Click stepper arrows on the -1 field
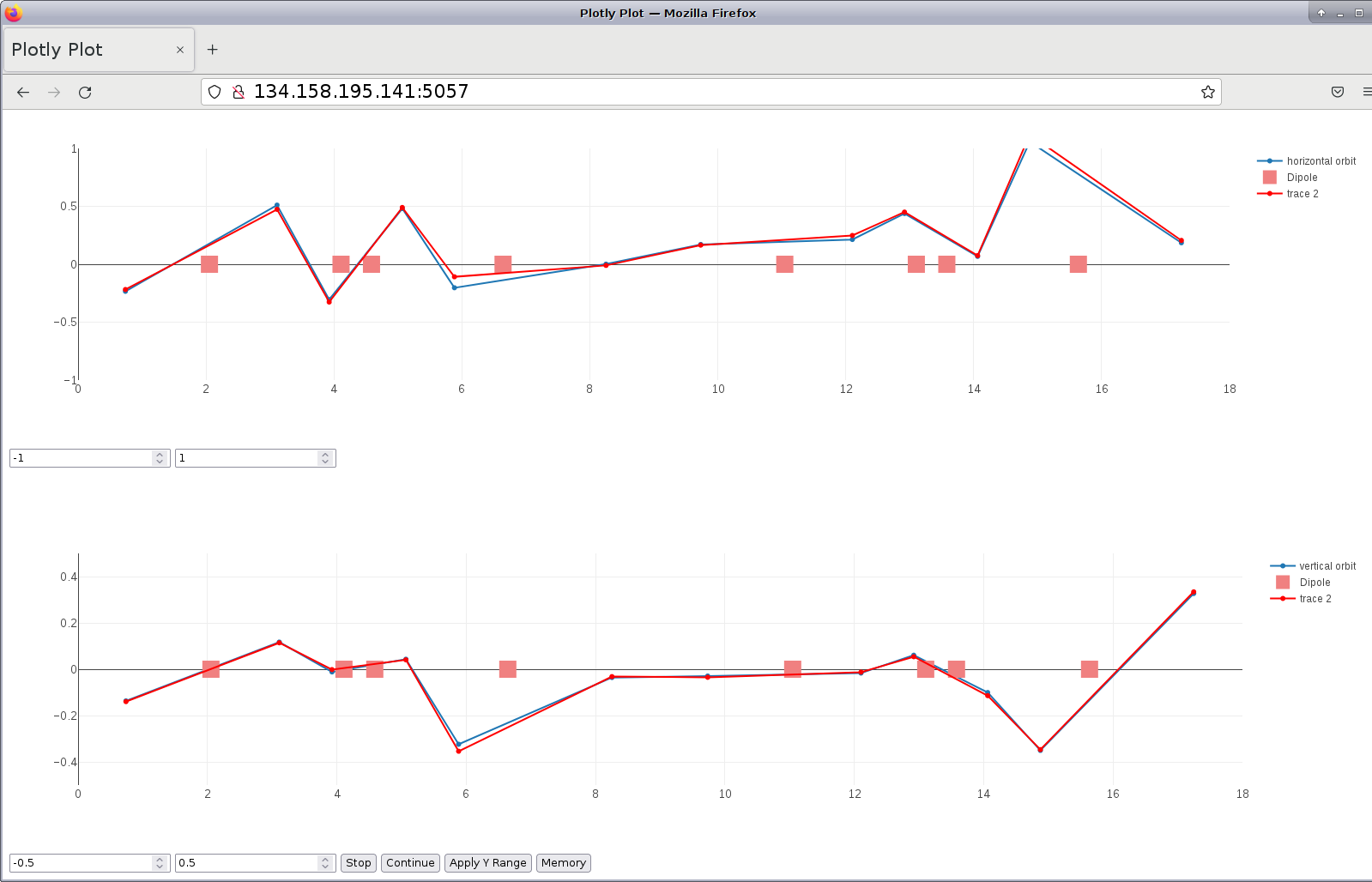The image size is (1372, 882). (x=160, y=458)
